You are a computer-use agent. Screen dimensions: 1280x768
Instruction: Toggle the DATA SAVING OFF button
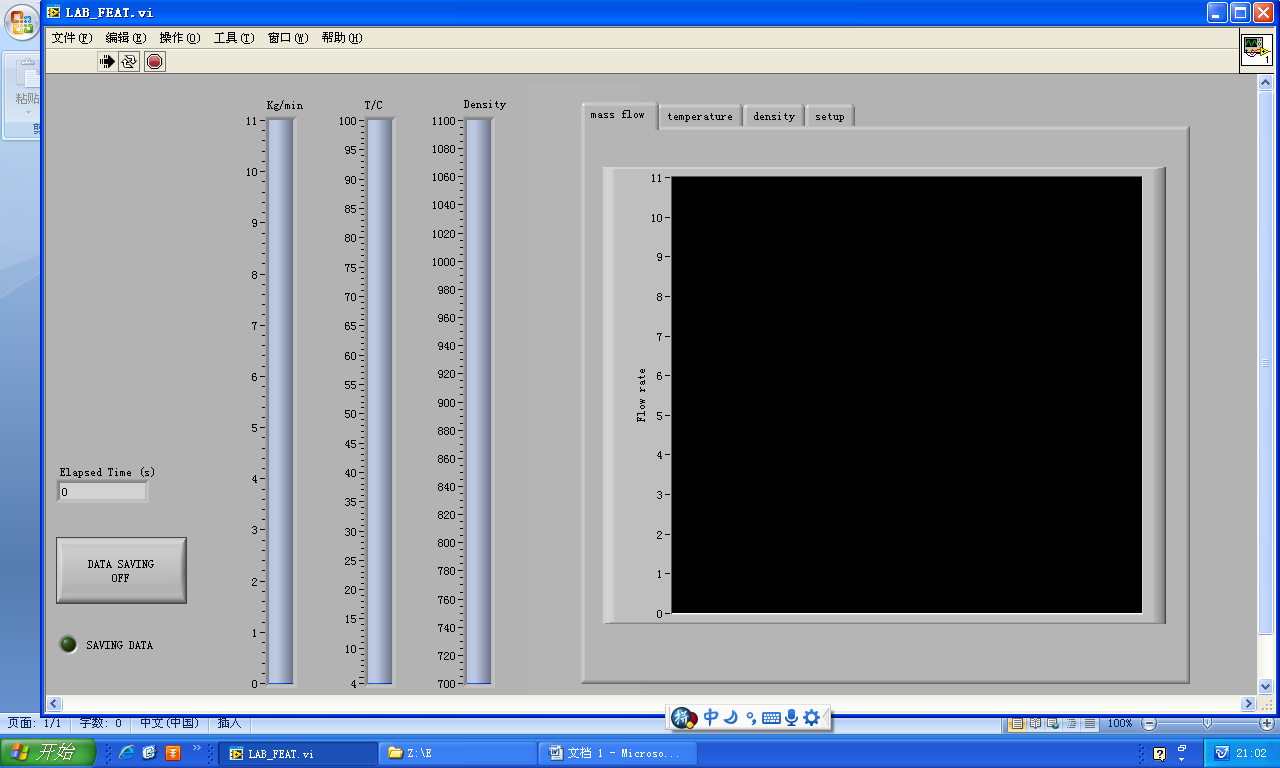click(x=121, y=571)
